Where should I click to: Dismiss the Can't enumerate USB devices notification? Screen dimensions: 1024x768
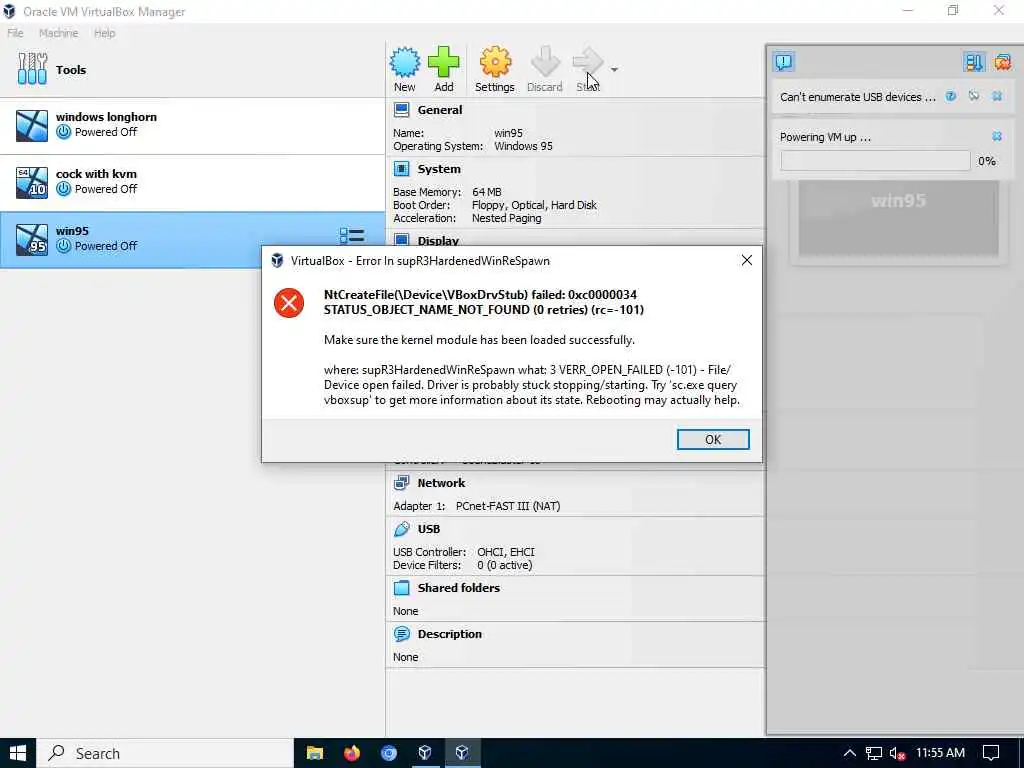point(997,97)
